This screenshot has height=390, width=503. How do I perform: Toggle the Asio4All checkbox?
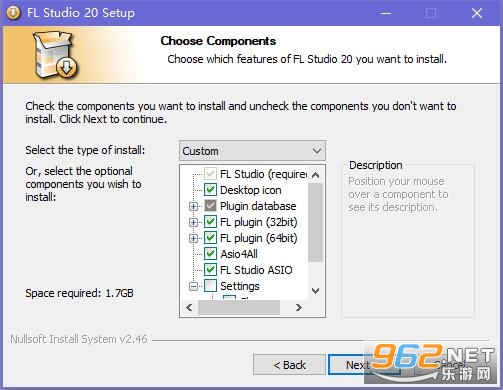point(210,254)
